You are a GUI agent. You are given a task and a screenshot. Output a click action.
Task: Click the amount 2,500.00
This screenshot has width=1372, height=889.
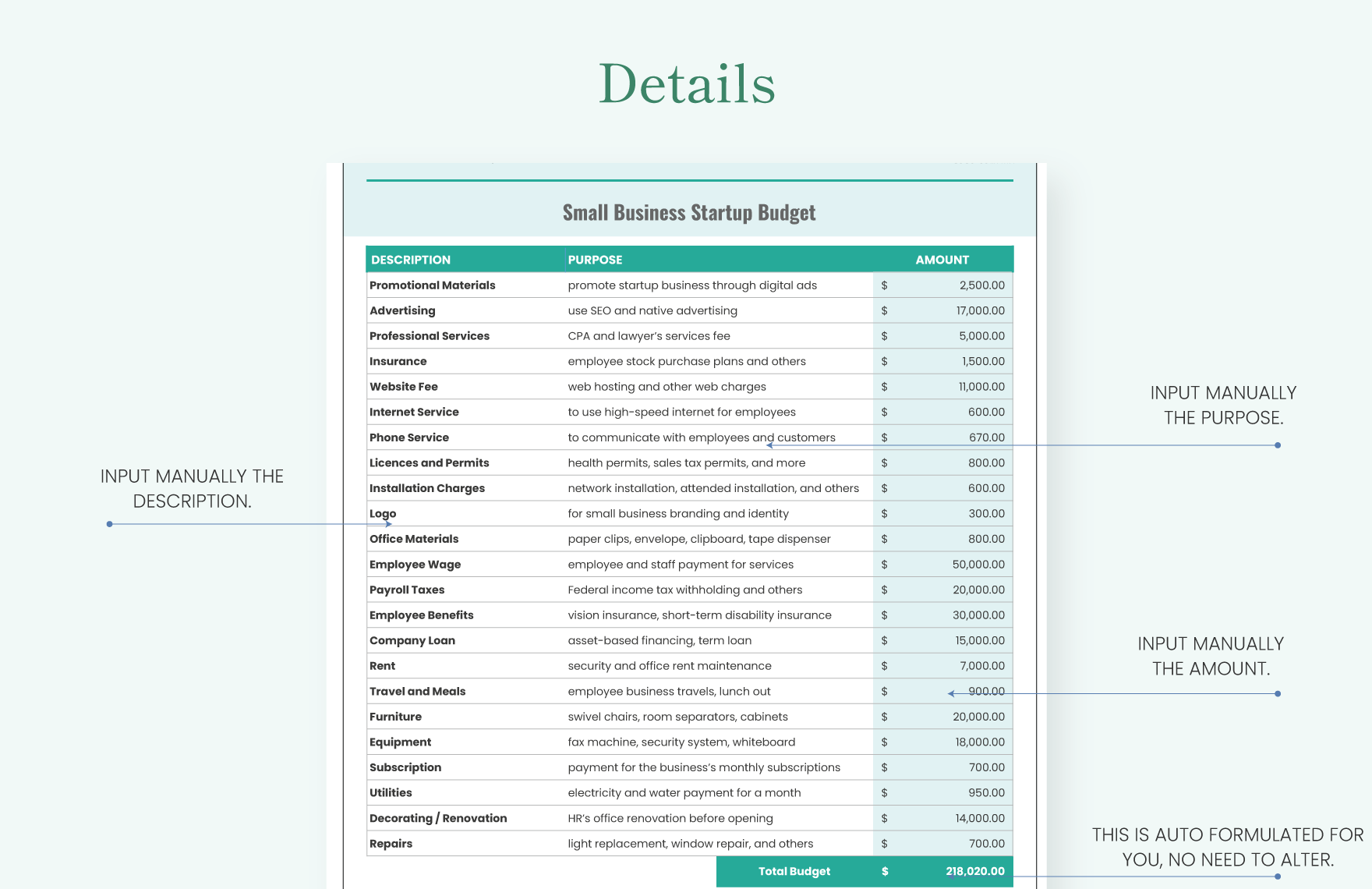tap(982, 285)
